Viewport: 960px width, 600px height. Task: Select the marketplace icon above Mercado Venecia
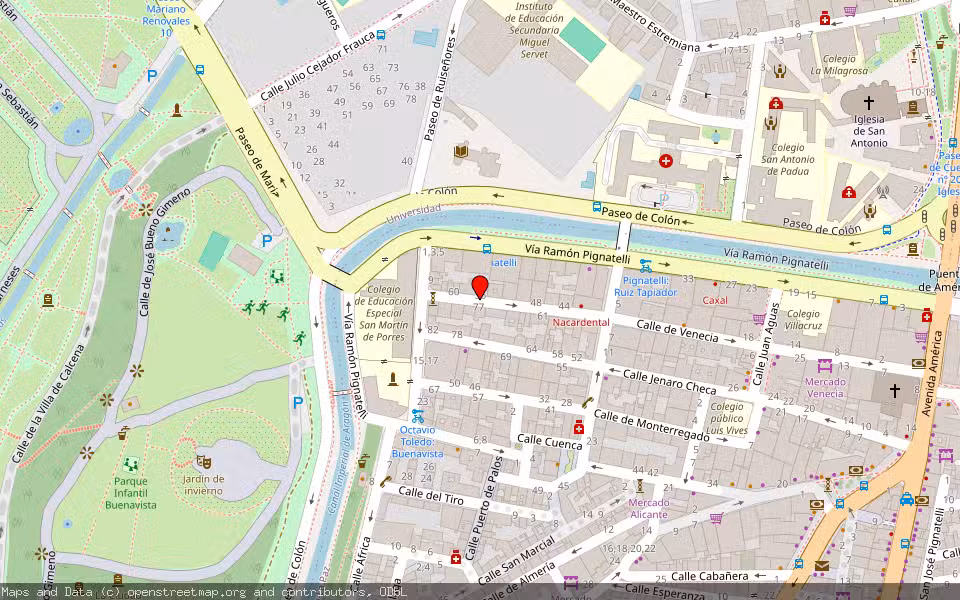coord(825,366)
